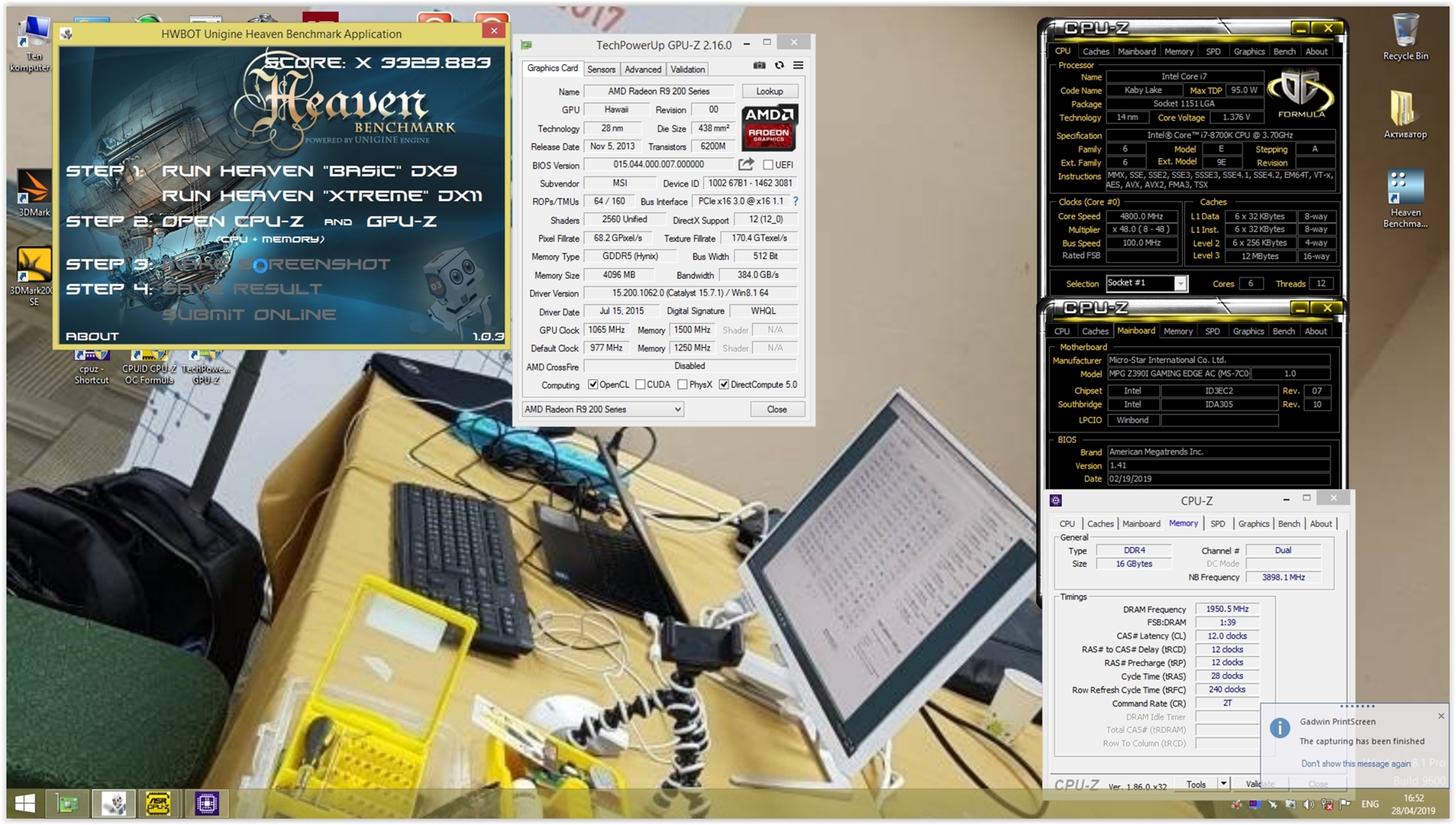Open the GPU-Z hamburger menu
Screen dimensions: 1456x825
[x=798, y=66]
